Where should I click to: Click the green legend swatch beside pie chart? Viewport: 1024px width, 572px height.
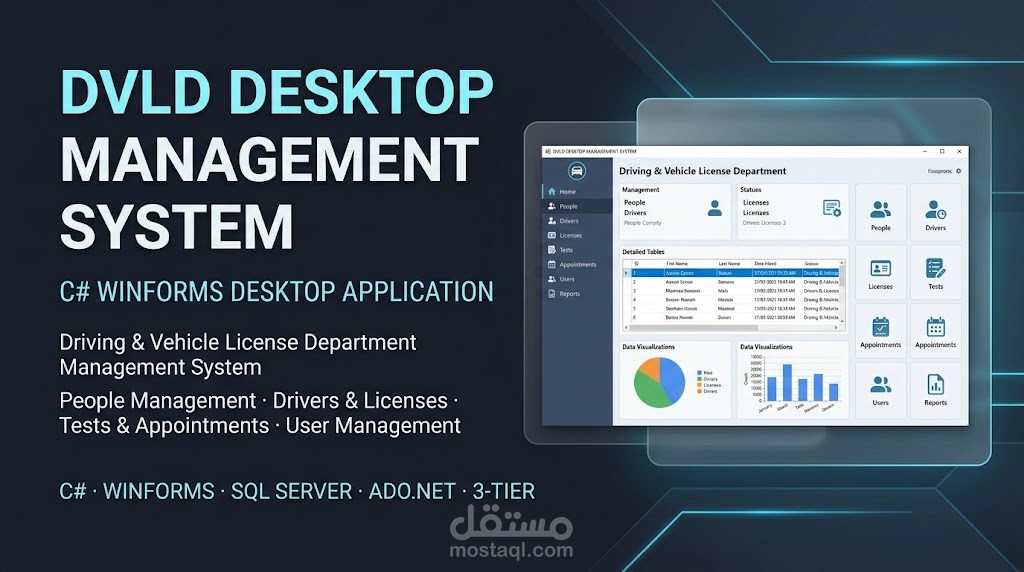tap(699, 379)
